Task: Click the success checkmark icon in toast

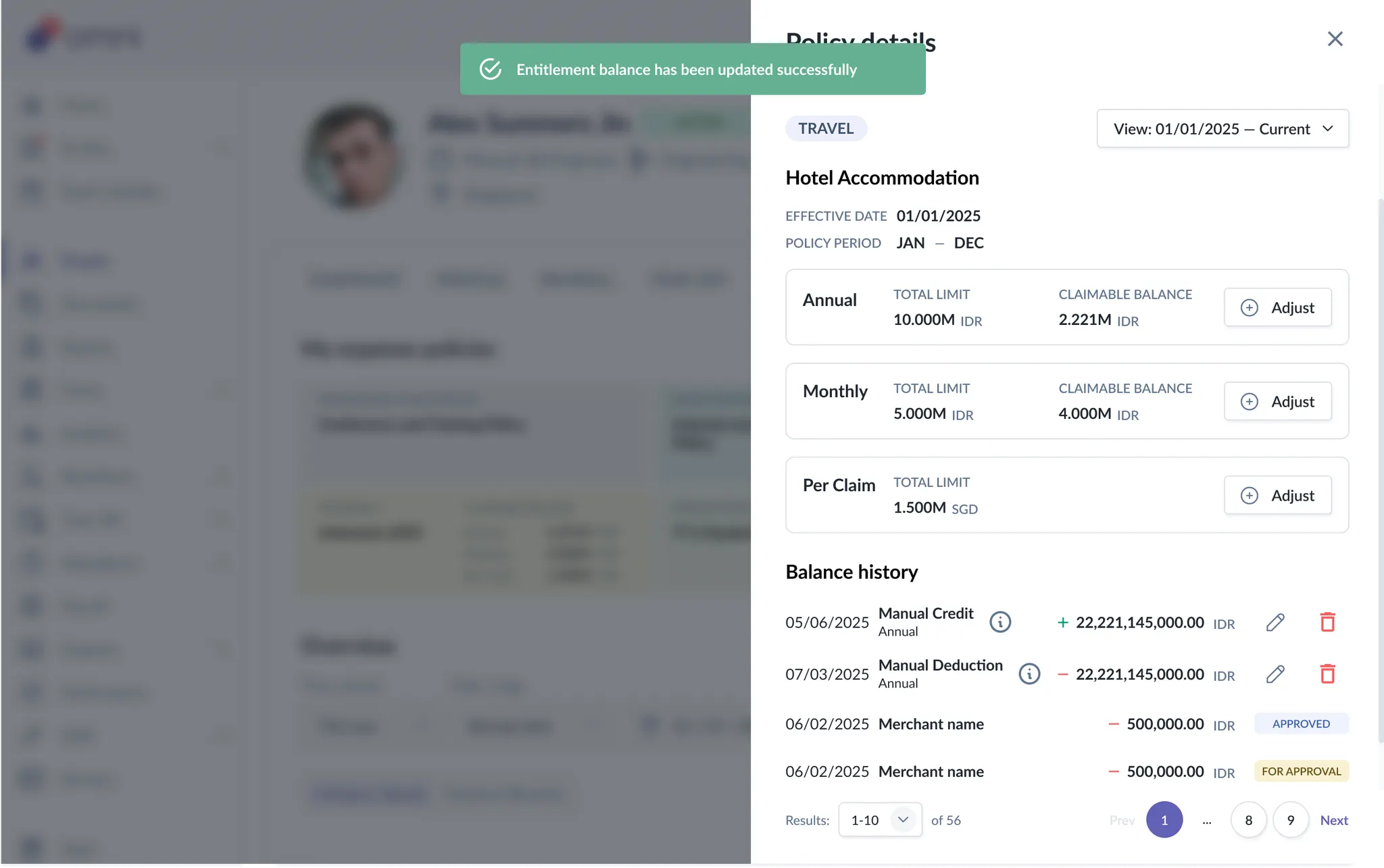Action: 491,70
